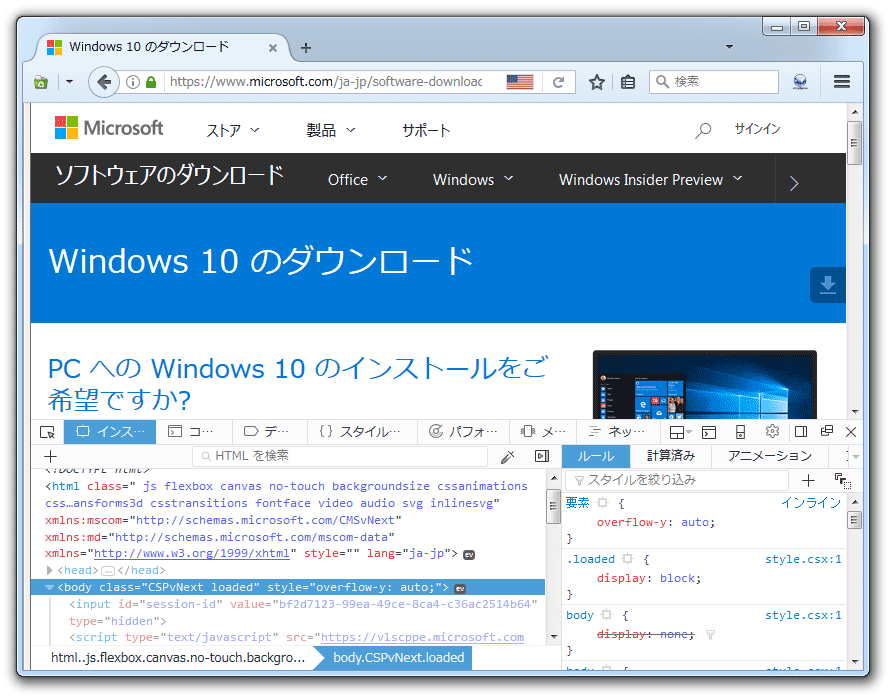Open the Office dropdown menu

(x=358, y=180)
